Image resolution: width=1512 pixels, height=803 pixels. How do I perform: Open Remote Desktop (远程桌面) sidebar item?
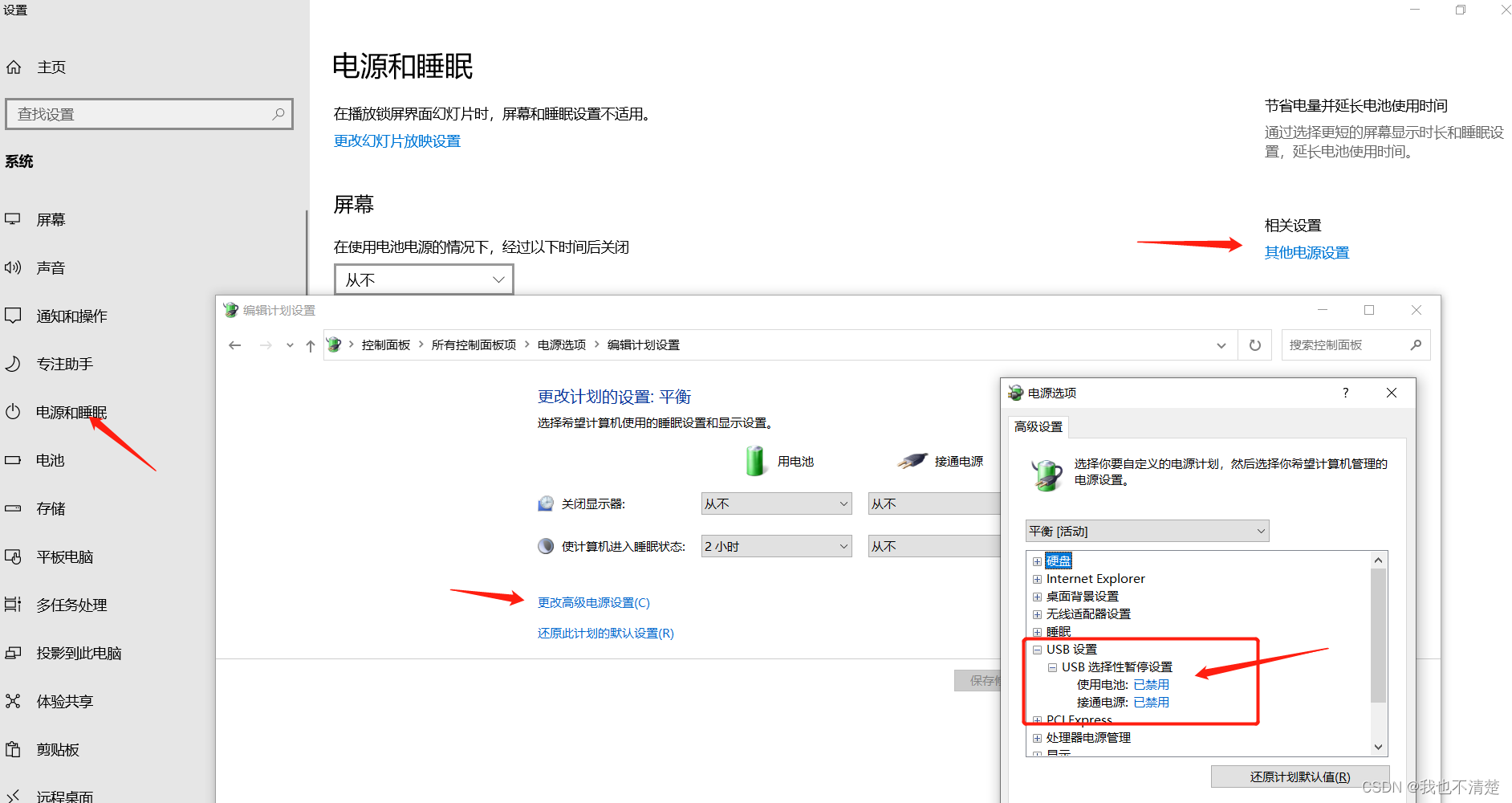click(64, 797)
